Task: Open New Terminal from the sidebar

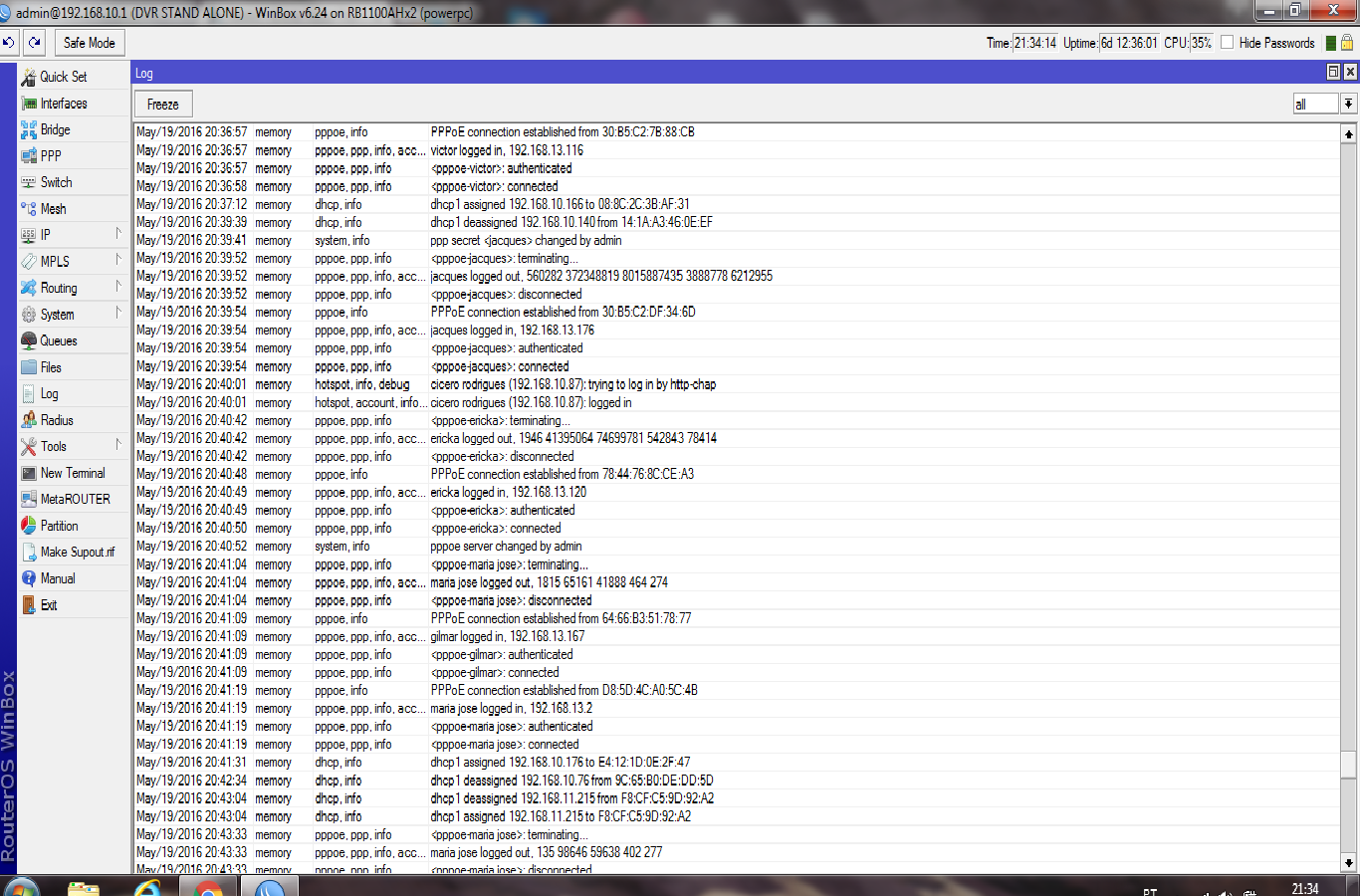Action: coord(74,473)
